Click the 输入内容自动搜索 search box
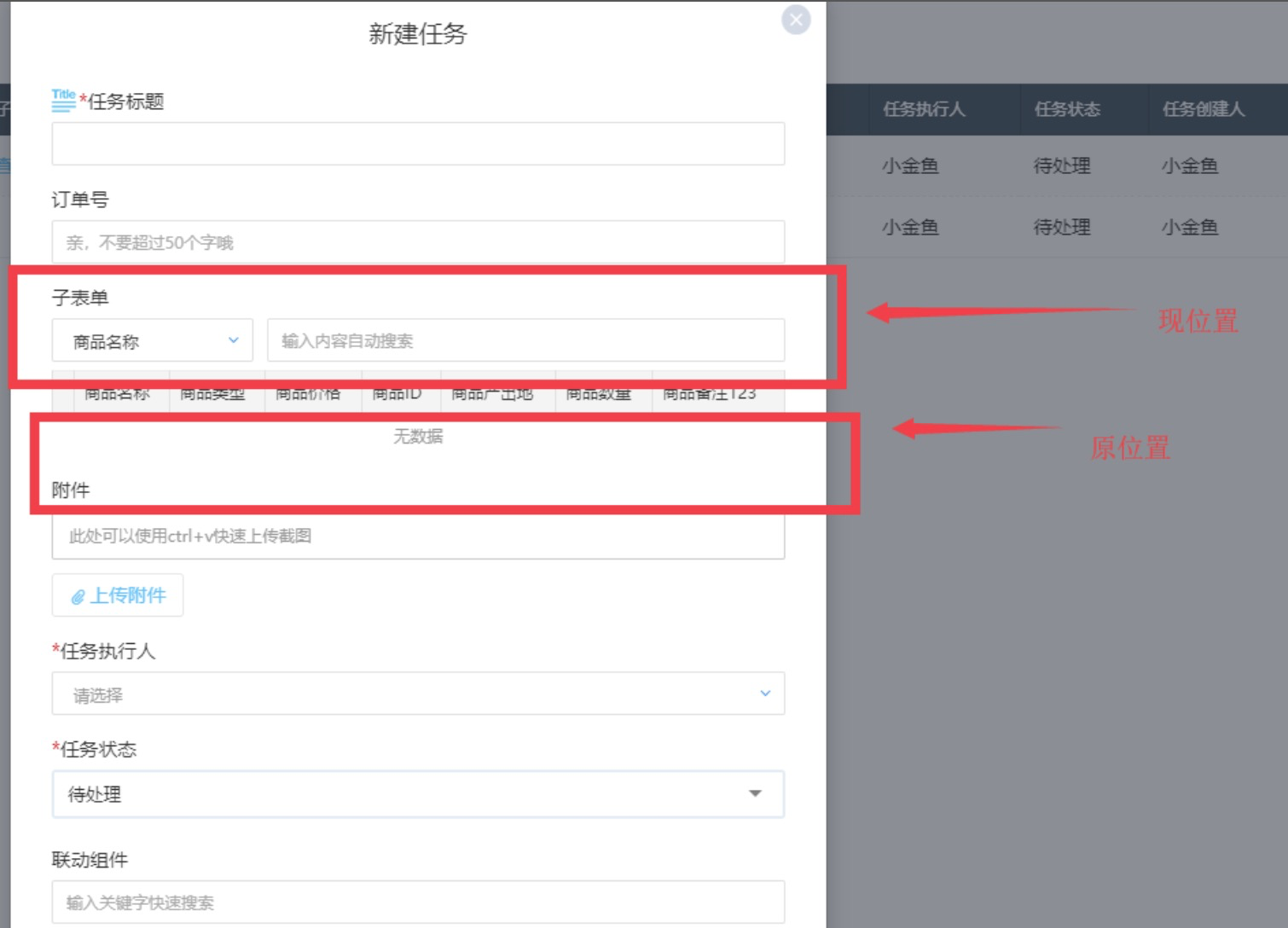Viewport: 1288px width, 928px height. (525, 341)
